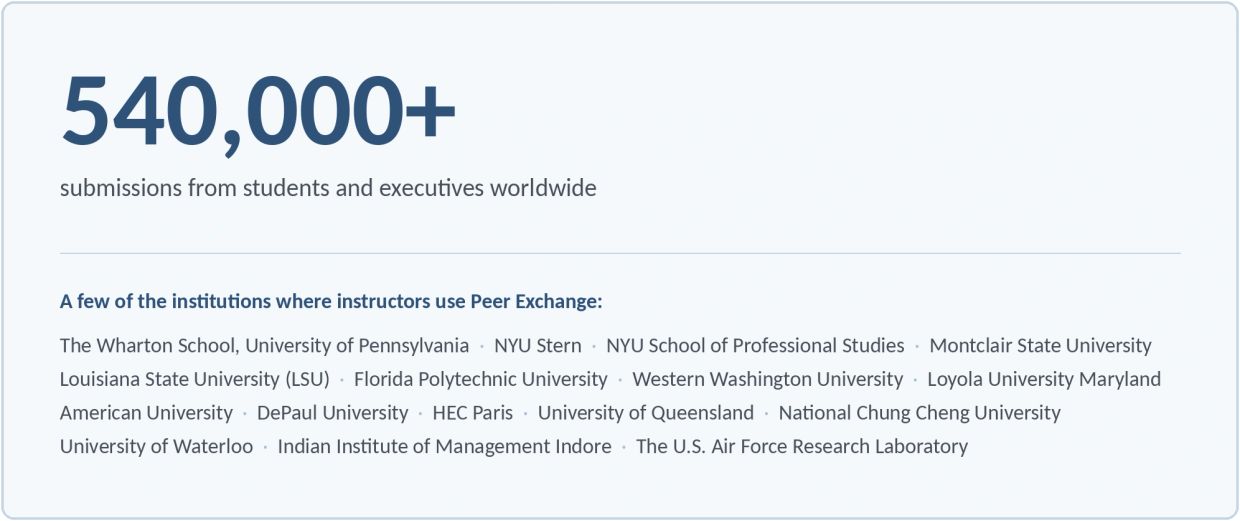Select DePaul University entry
The height and width of the screenshot is (521, 1240).
332,413
